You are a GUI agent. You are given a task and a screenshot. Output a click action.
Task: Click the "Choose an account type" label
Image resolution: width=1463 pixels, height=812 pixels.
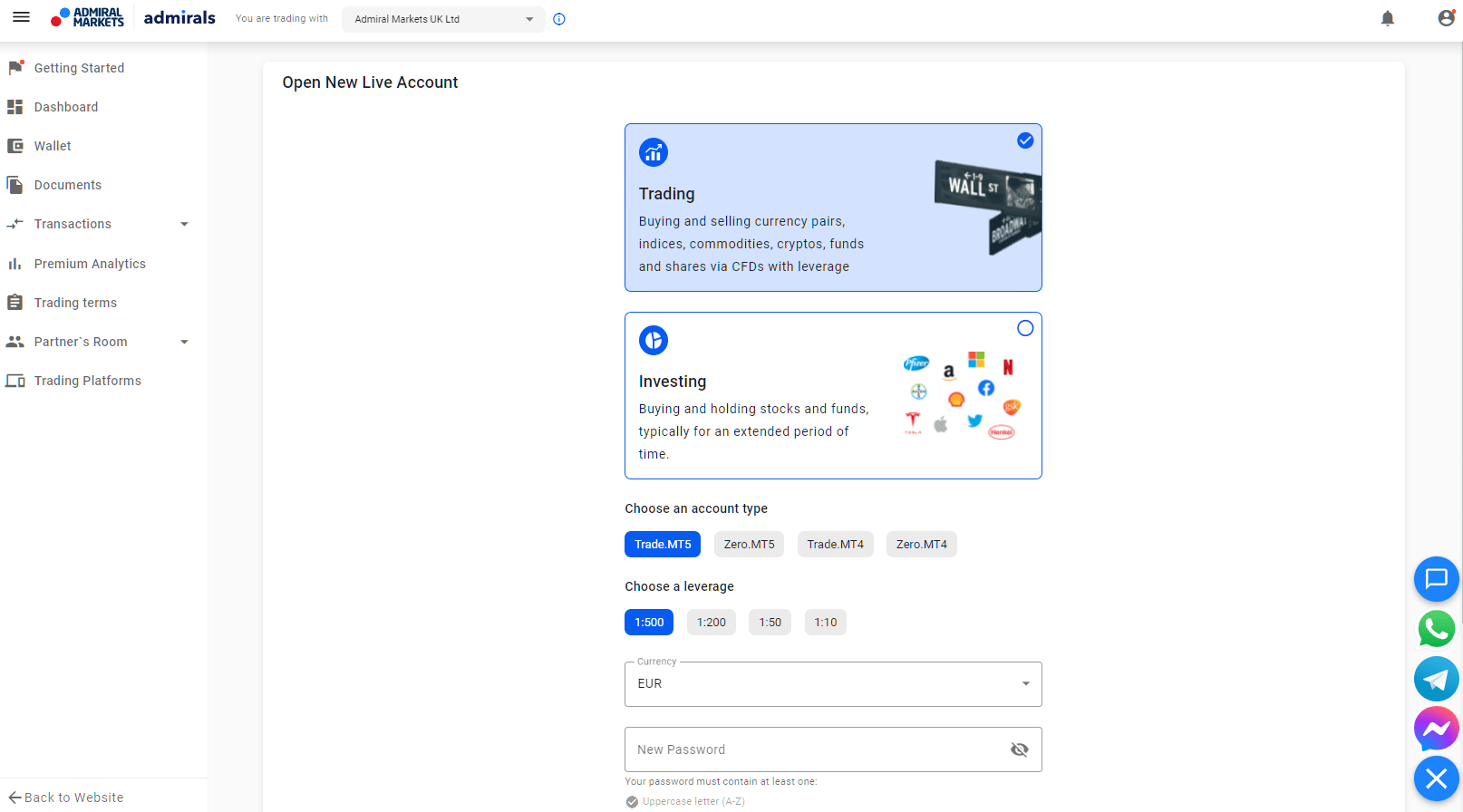click(x=696, y=508)
